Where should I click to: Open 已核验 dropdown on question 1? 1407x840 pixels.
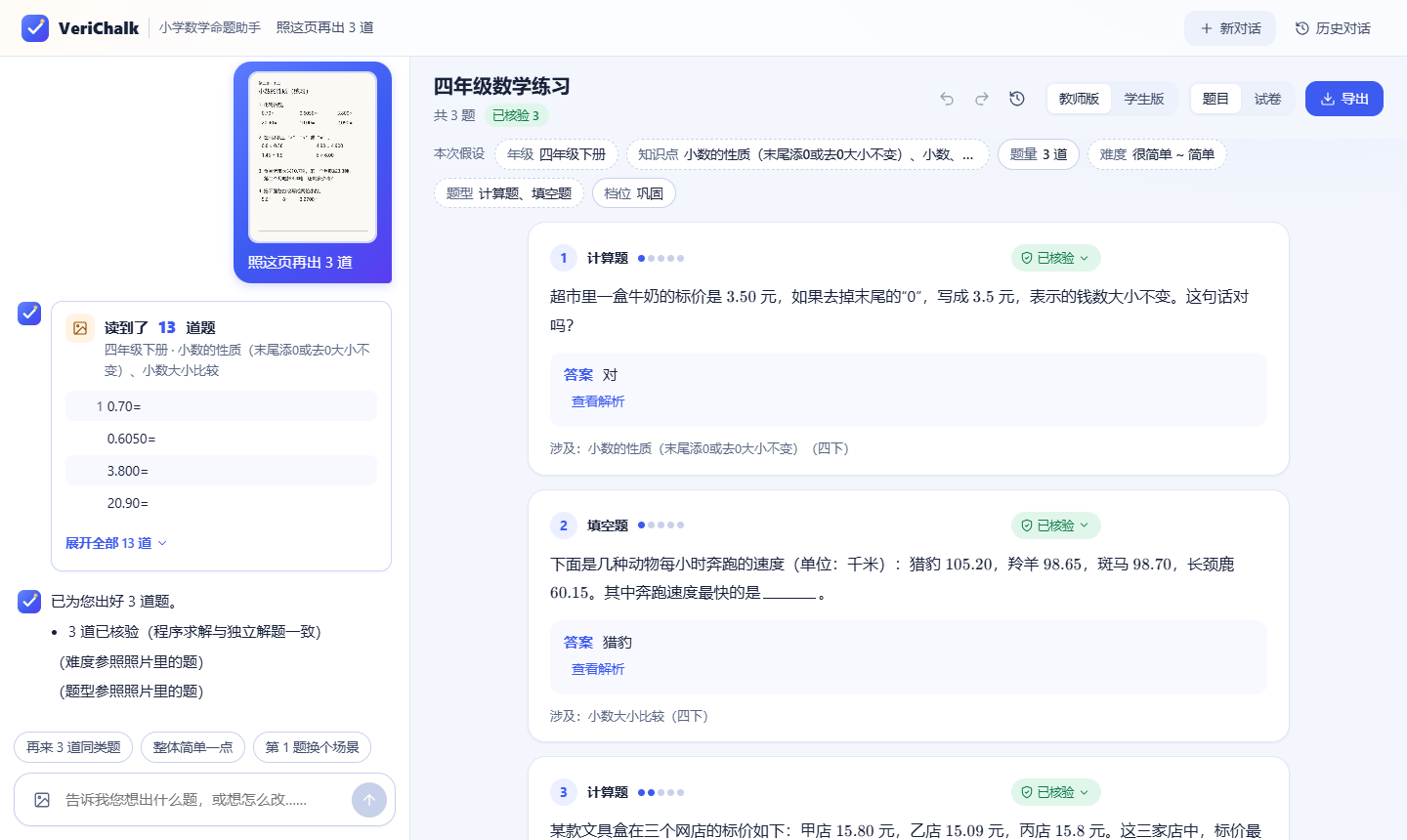[1055, 258]
